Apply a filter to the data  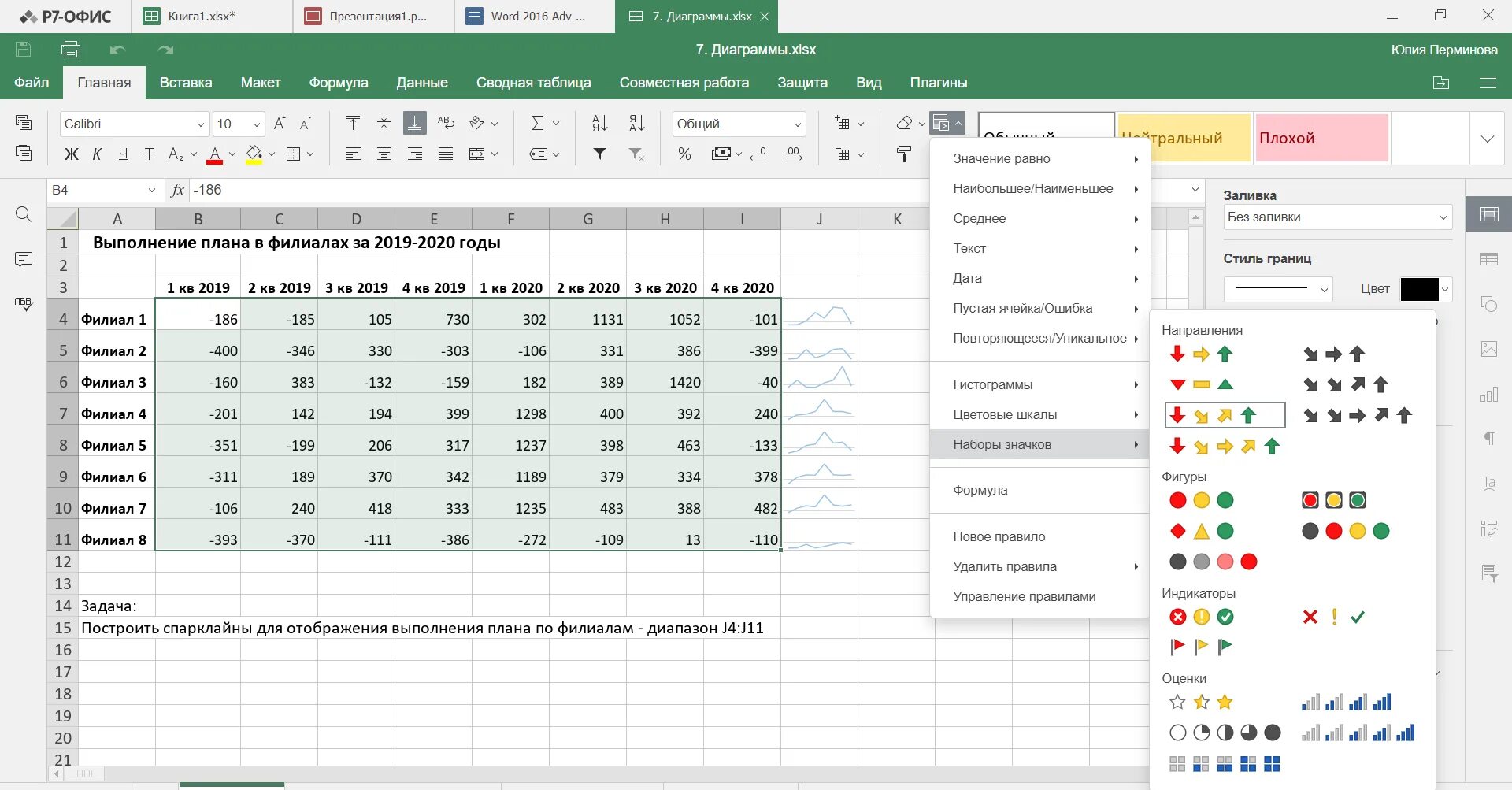pyautogui.click(x=600, y=154)
